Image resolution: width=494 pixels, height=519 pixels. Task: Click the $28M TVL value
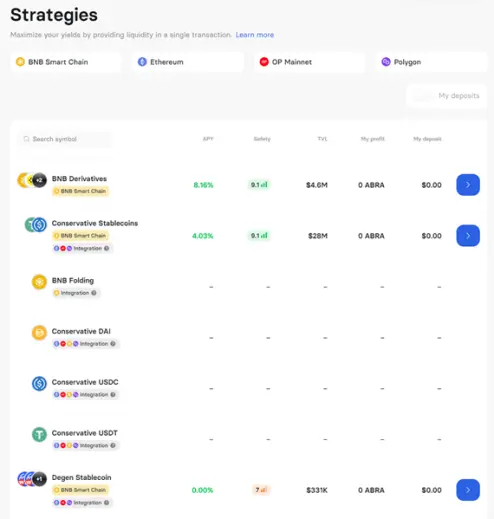coord(318,236)
